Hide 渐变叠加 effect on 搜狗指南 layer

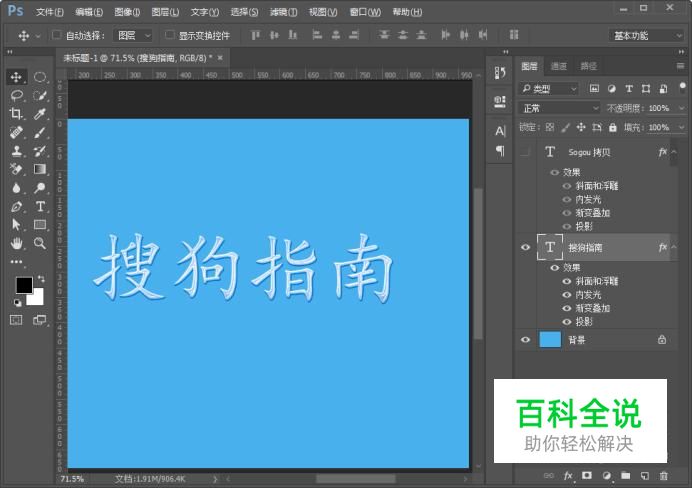tap(567, 308)
